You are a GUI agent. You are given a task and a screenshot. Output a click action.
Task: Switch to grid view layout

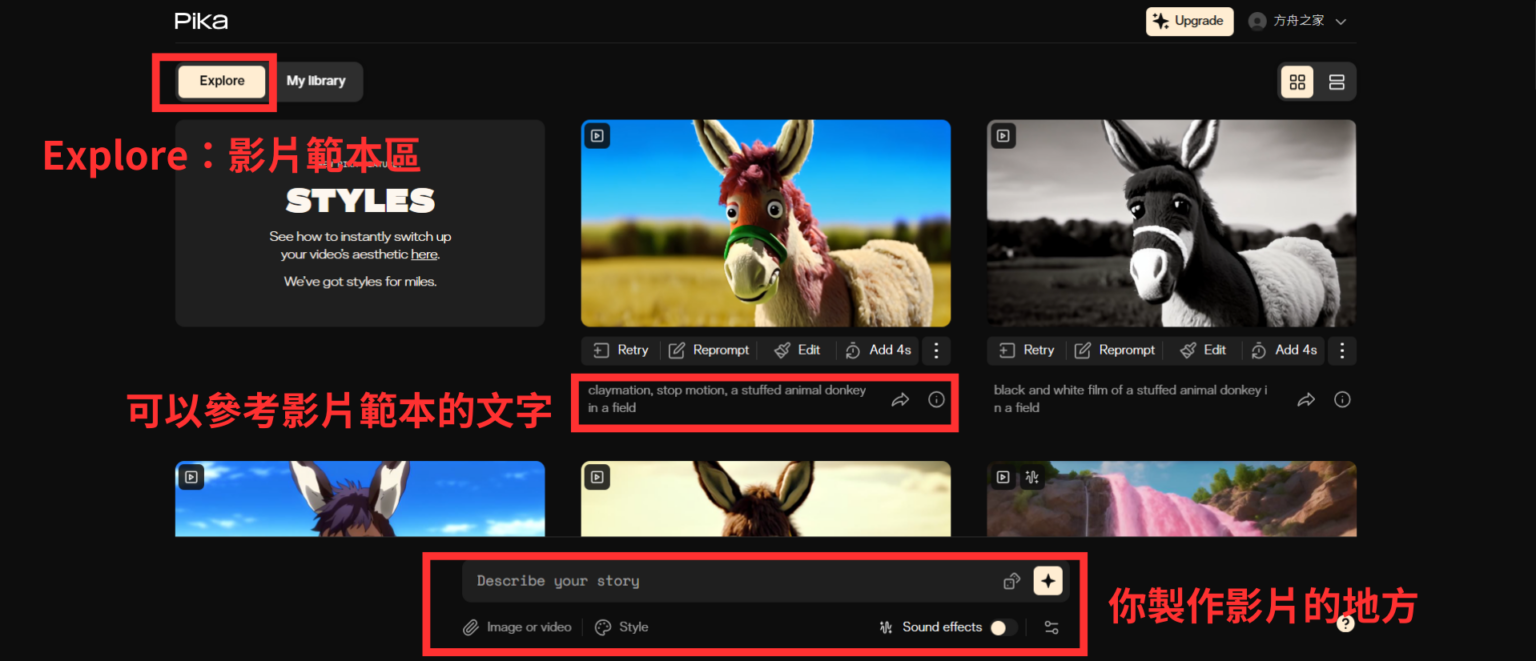pyautogui.click(x=1297, y=82)
